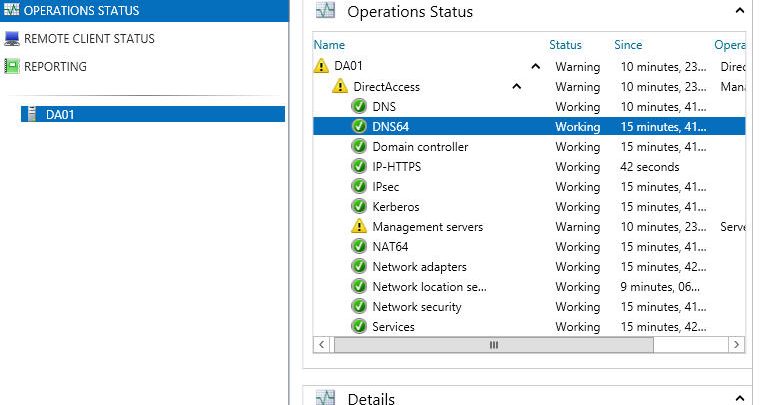Collapse the Operations Status panel

click(x=739, y=11)
